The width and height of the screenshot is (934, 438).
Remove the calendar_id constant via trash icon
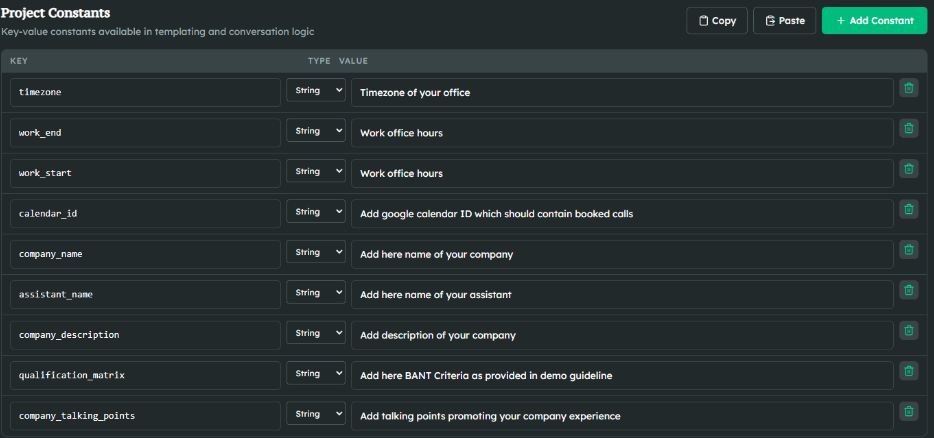tap(908, 209)
